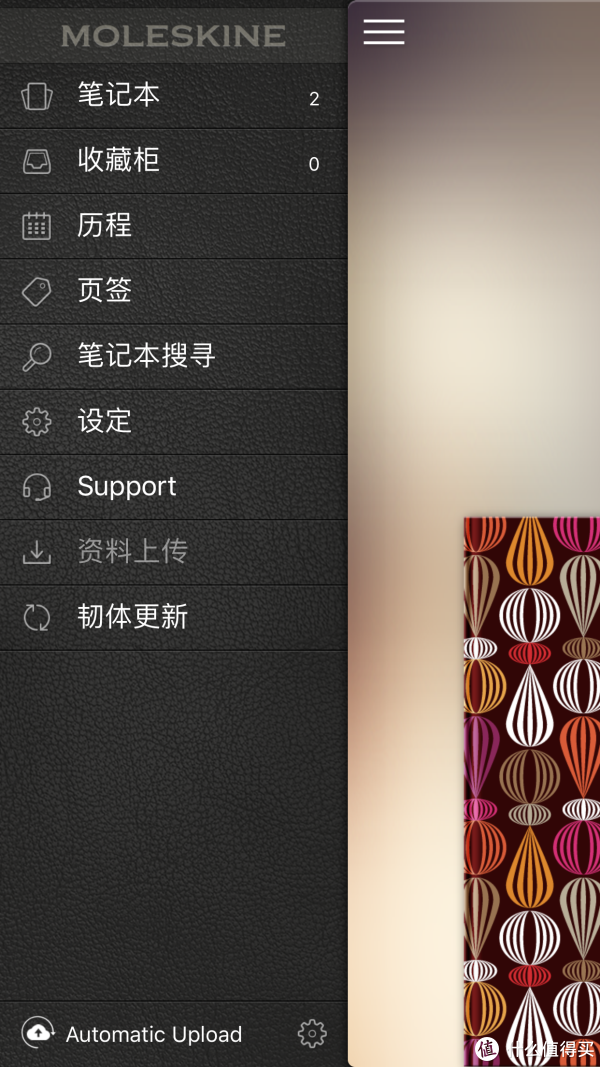600x1067 pixels.
Task: Click the tag icon beside 页签
Action: coord(37,291)
